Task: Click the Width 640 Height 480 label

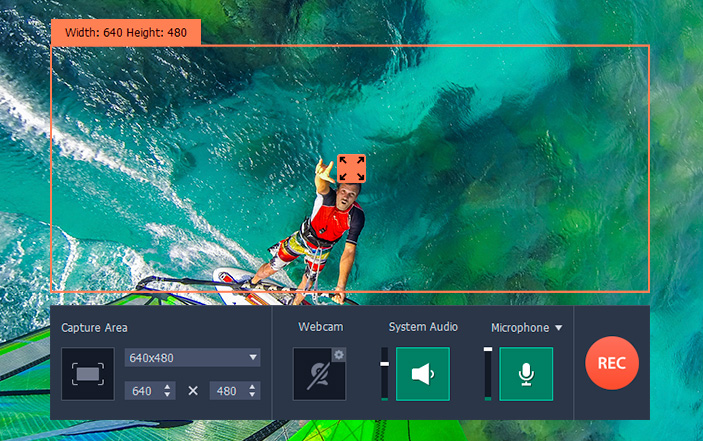Action: tap(126, 32)
